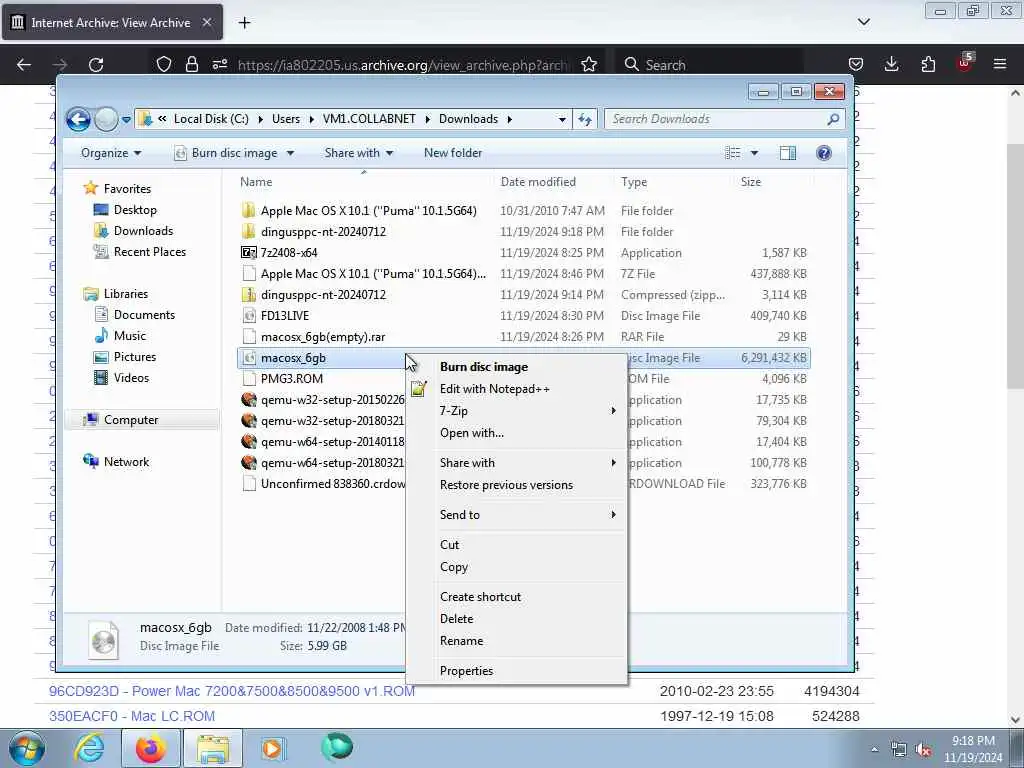Select dingusppc-nt-20240712 folder icon
This screenshot has width=1024, height=768.
click(249, 232)
